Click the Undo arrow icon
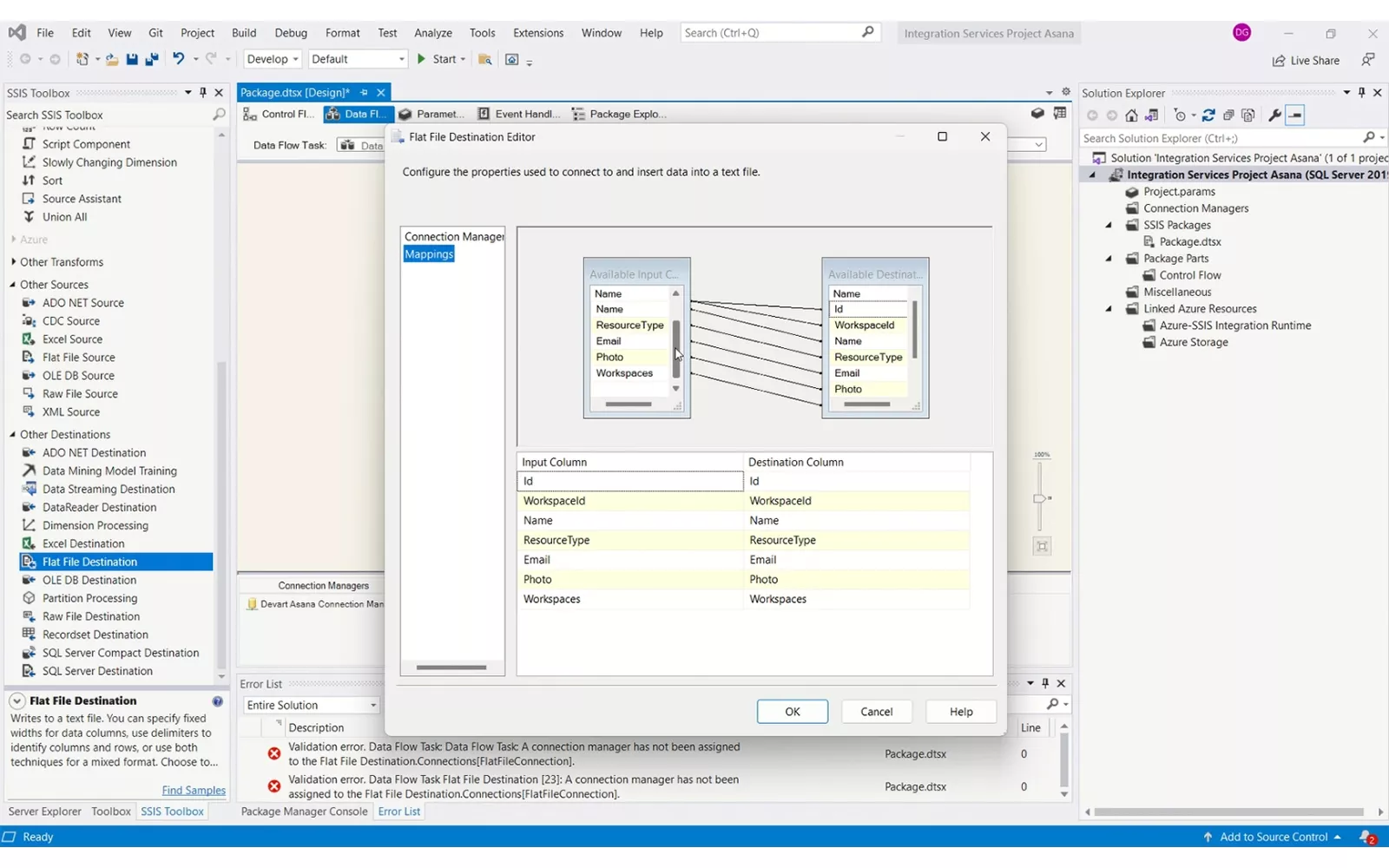 (178, 59)
